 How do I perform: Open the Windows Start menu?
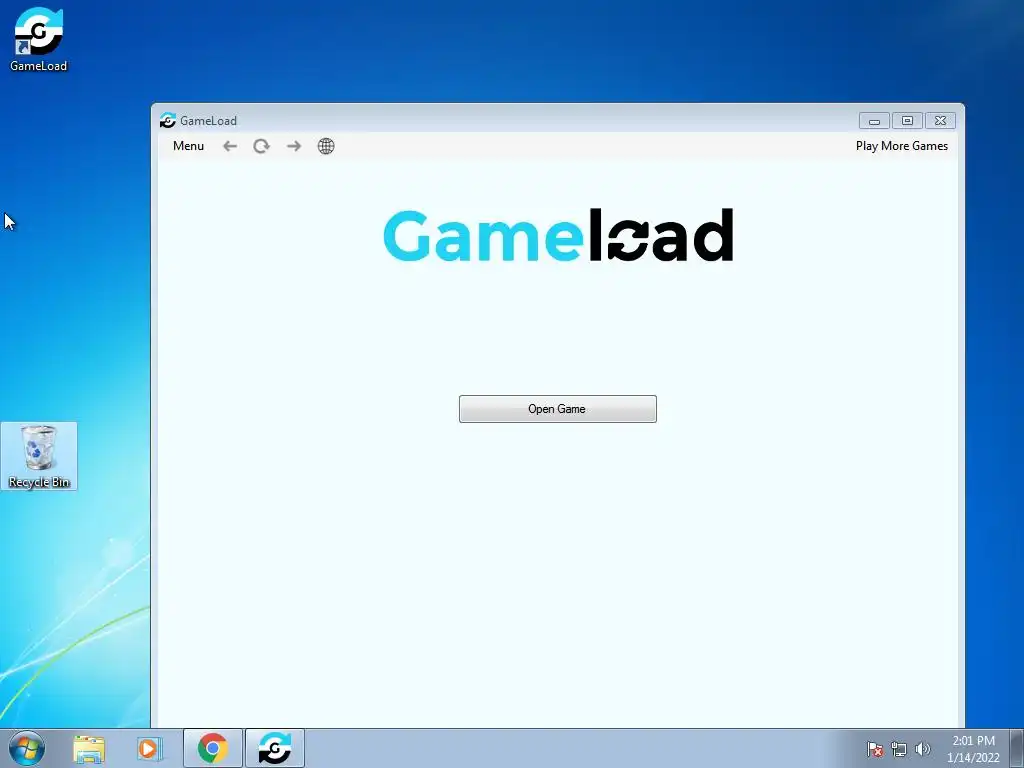pyautogui.click(x=26, y=748)
